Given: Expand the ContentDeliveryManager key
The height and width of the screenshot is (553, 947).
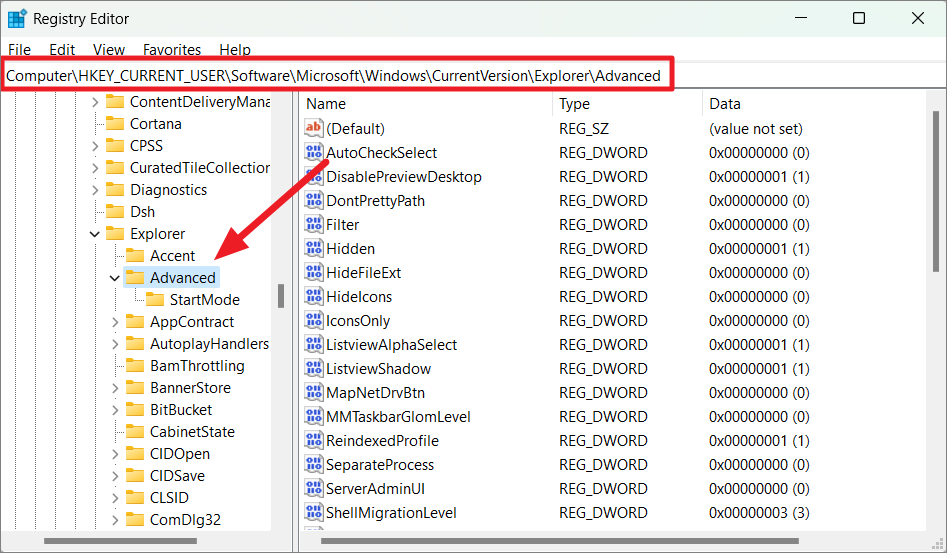Looking at the screenshot, I should 95,102.
